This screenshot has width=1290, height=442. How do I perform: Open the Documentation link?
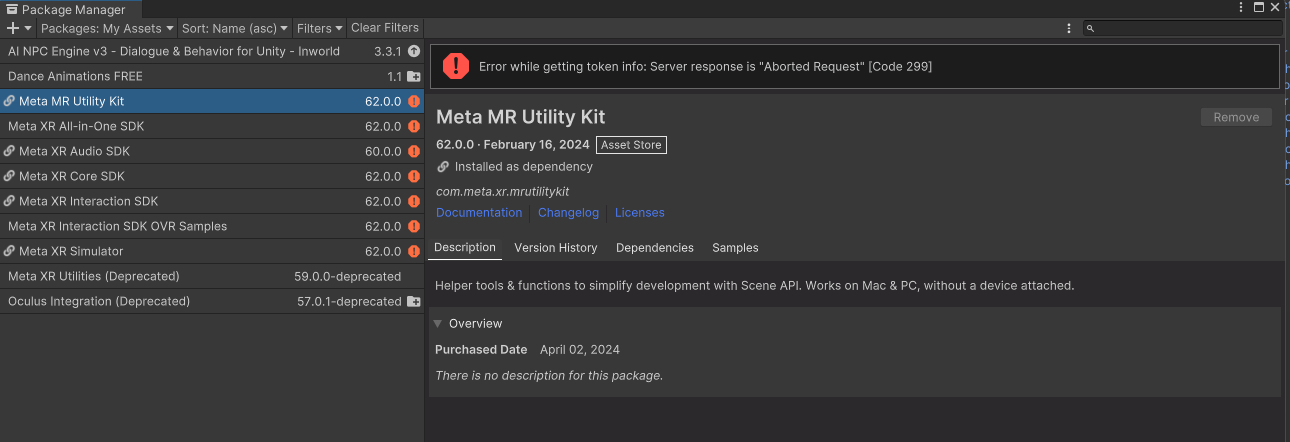[479, 213]
